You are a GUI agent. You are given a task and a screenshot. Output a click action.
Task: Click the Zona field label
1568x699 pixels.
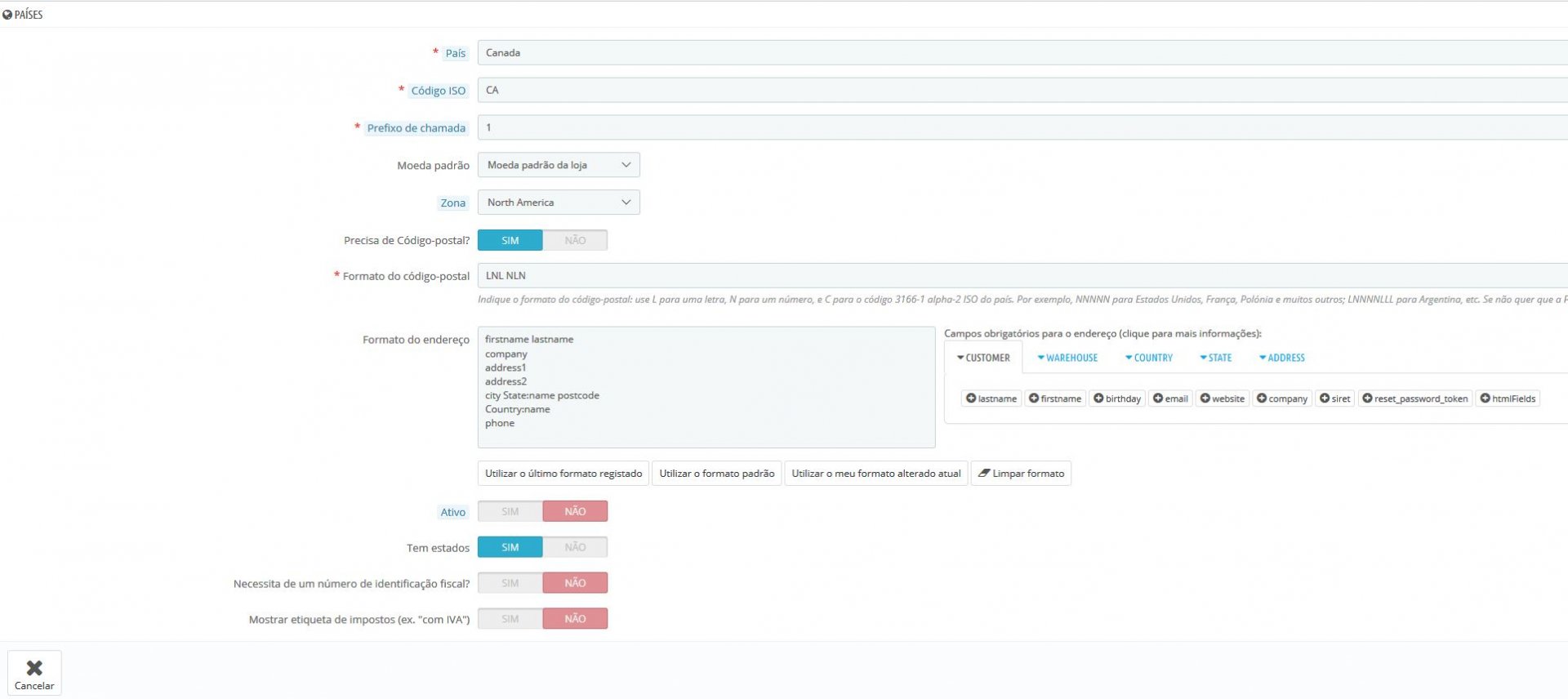453,203
